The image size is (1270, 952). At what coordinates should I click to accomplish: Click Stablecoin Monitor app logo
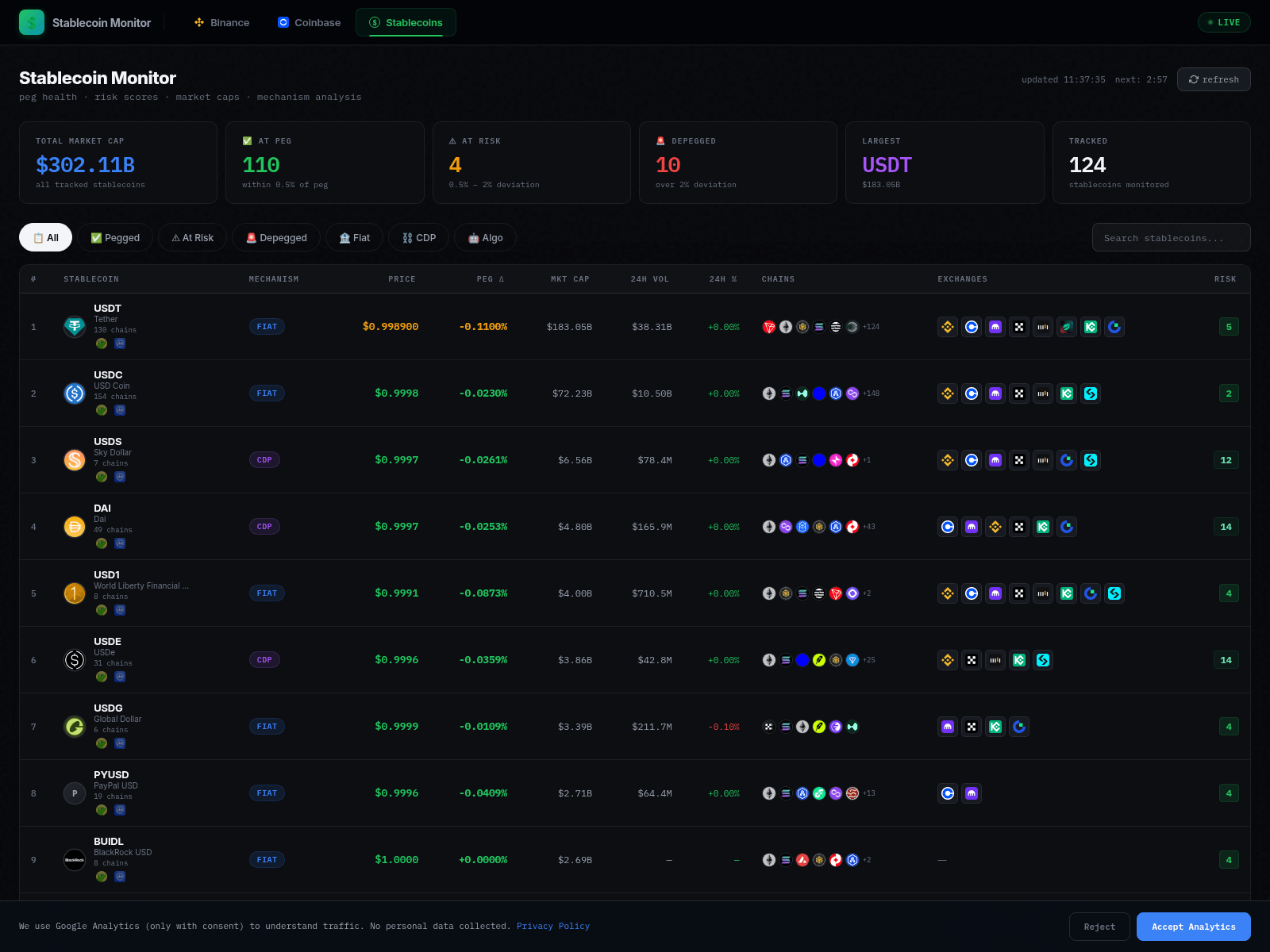click(x=32, y=22)
